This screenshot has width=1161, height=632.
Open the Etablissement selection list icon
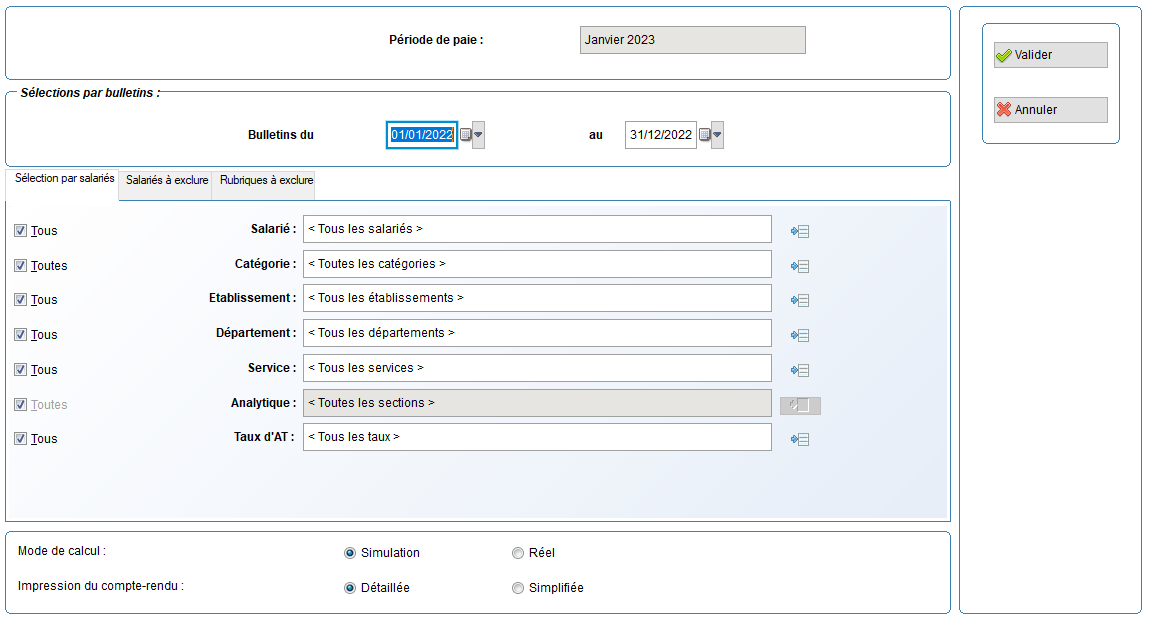click(x=800, y=300)
